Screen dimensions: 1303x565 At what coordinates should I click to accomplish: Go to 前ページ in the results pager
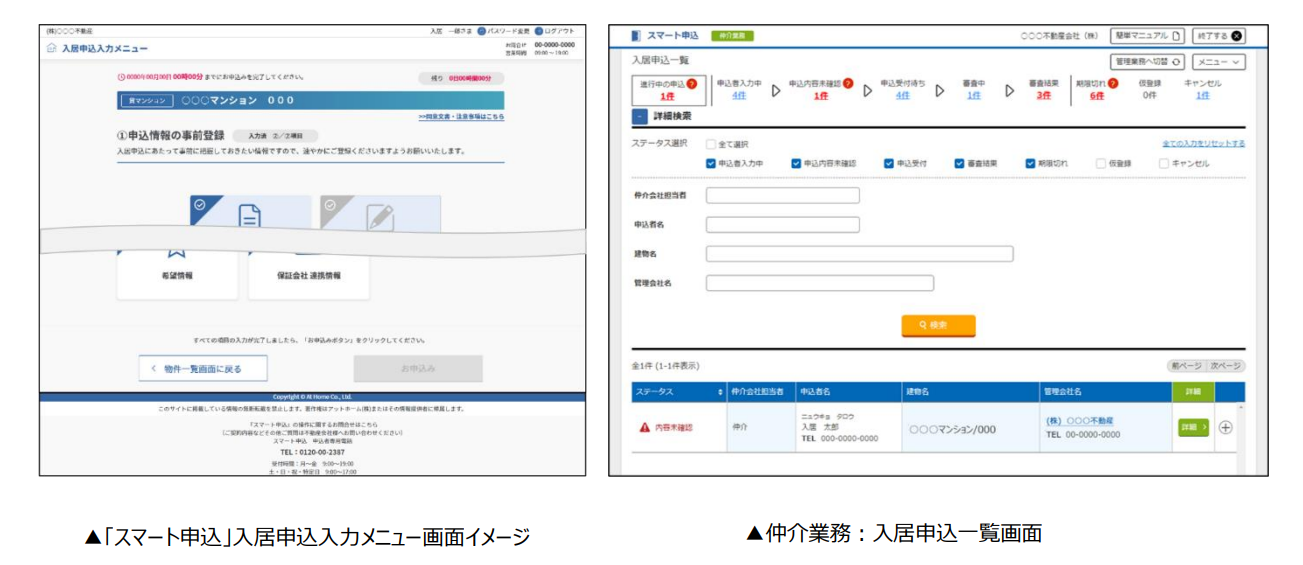click(1186, 366)
